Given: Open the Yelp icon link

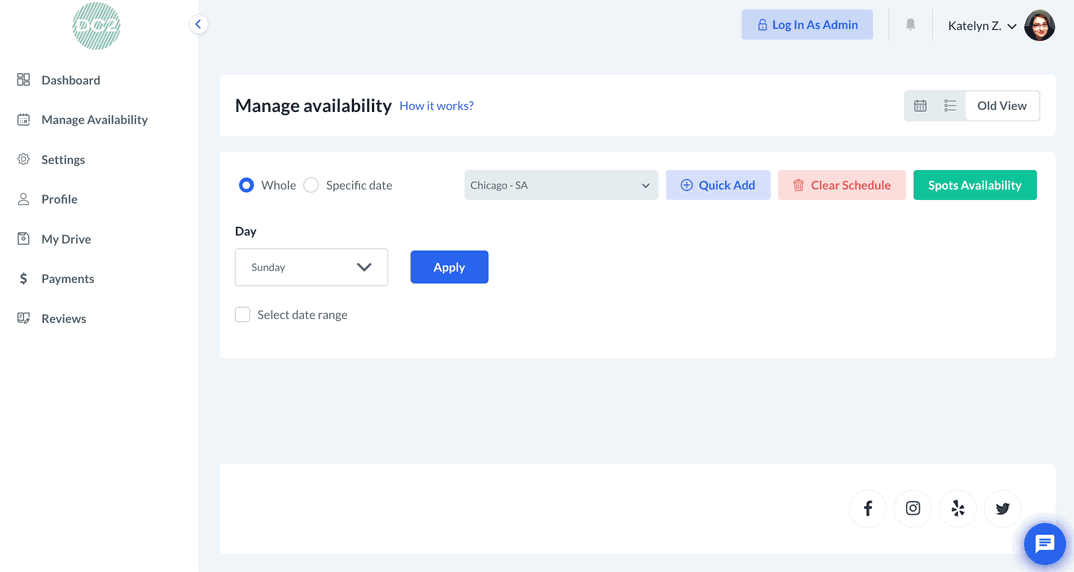Looking at the screenshot, I should click(x=958, y=509).
